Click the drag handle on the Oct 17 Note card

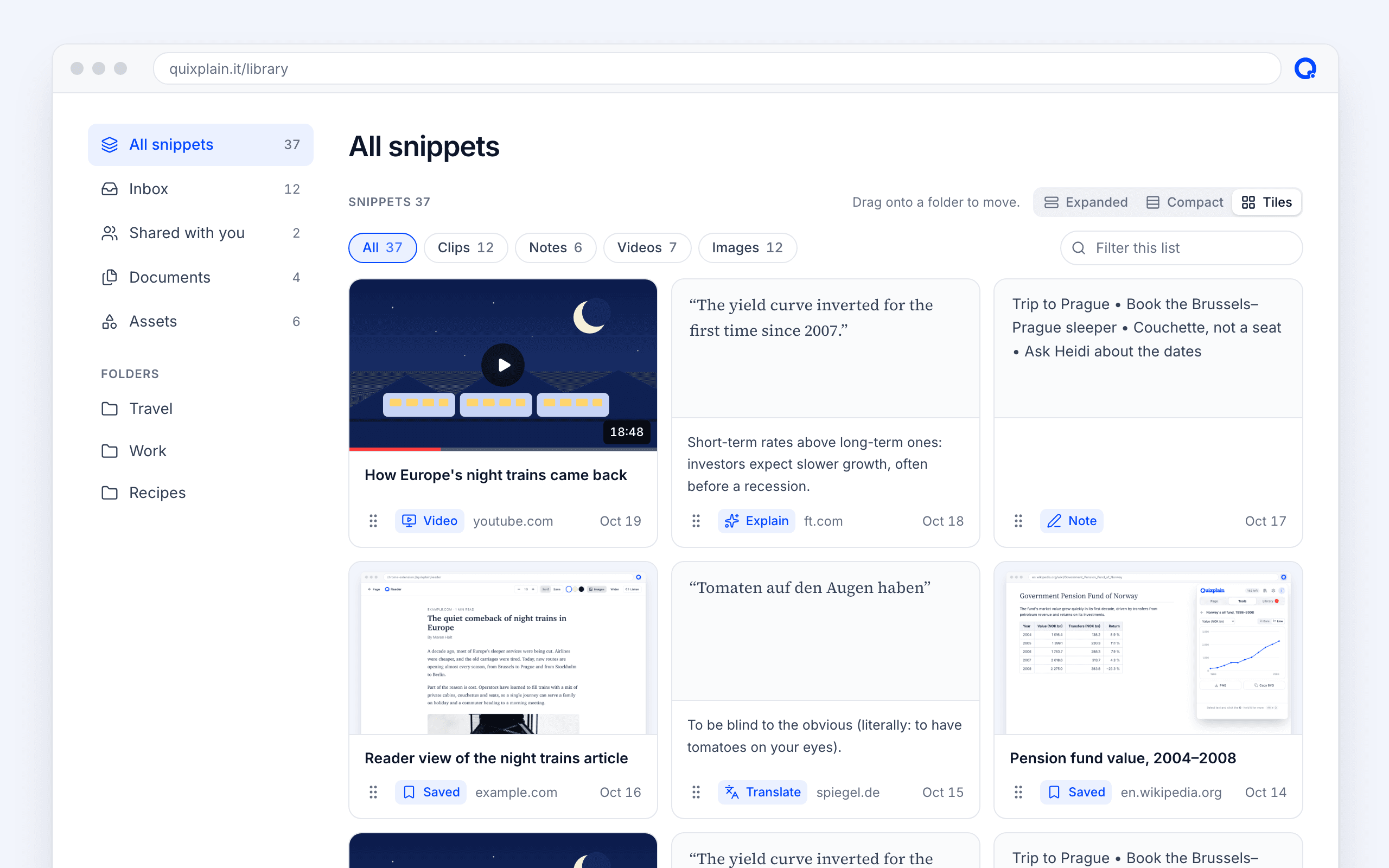click(1018, 521)
